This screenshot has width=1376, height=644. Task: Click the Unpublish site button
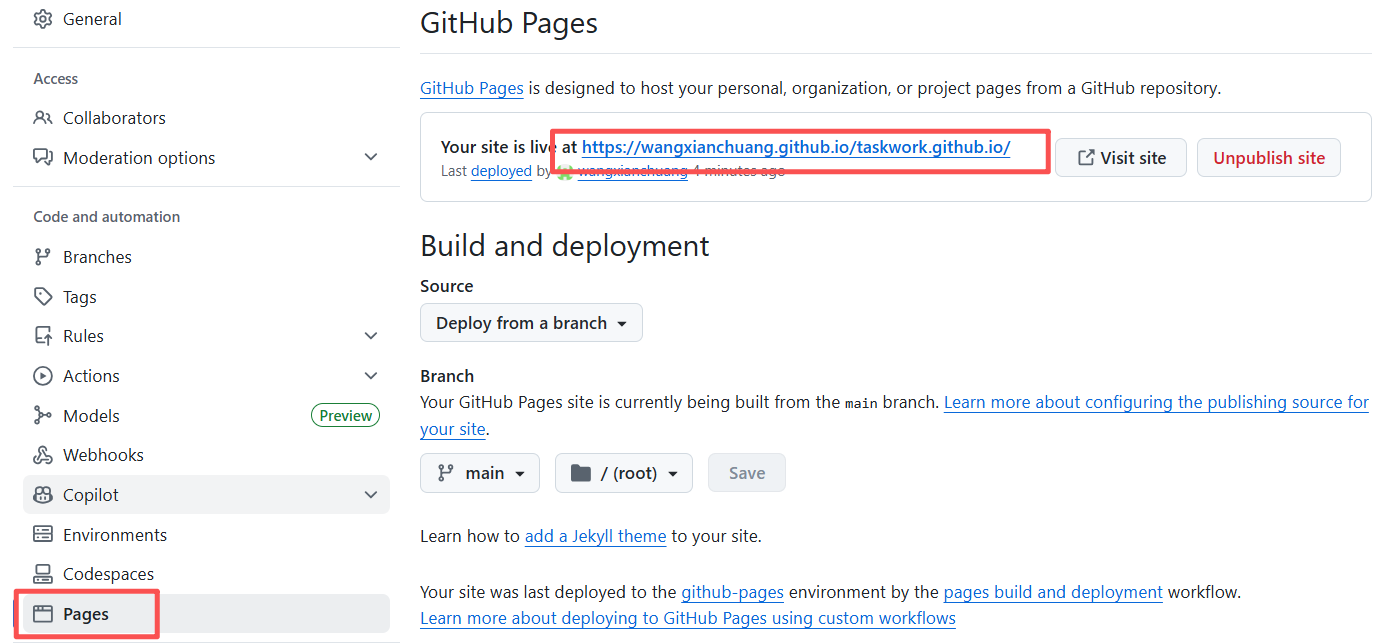click(1269, 158)
